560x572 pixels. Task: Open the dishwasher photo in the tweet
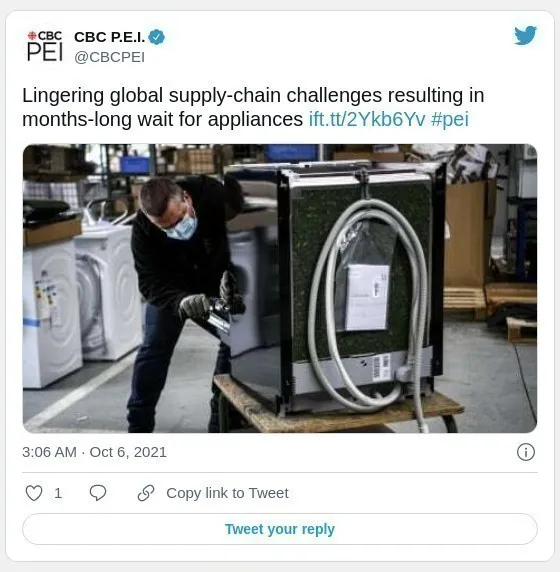[280, 288]
